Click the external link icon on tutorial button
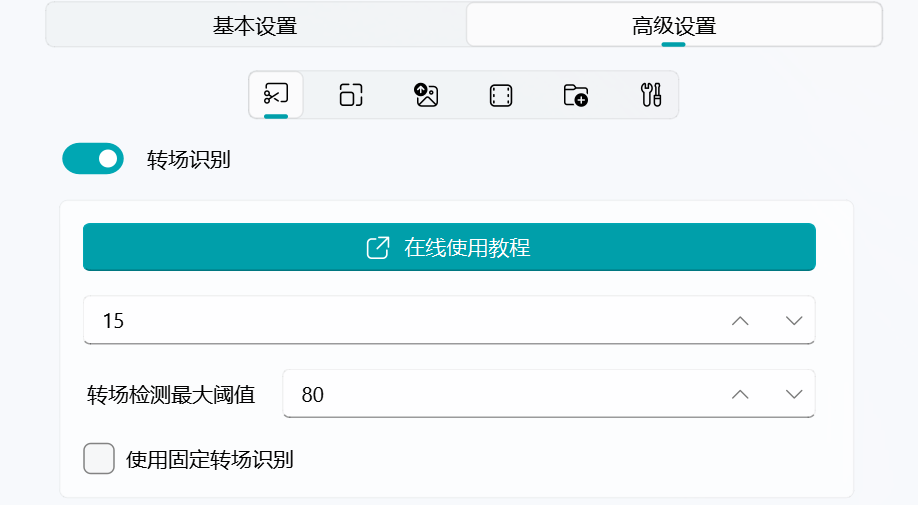The width and height of the screenshot is (918, 505). point(378,248)
